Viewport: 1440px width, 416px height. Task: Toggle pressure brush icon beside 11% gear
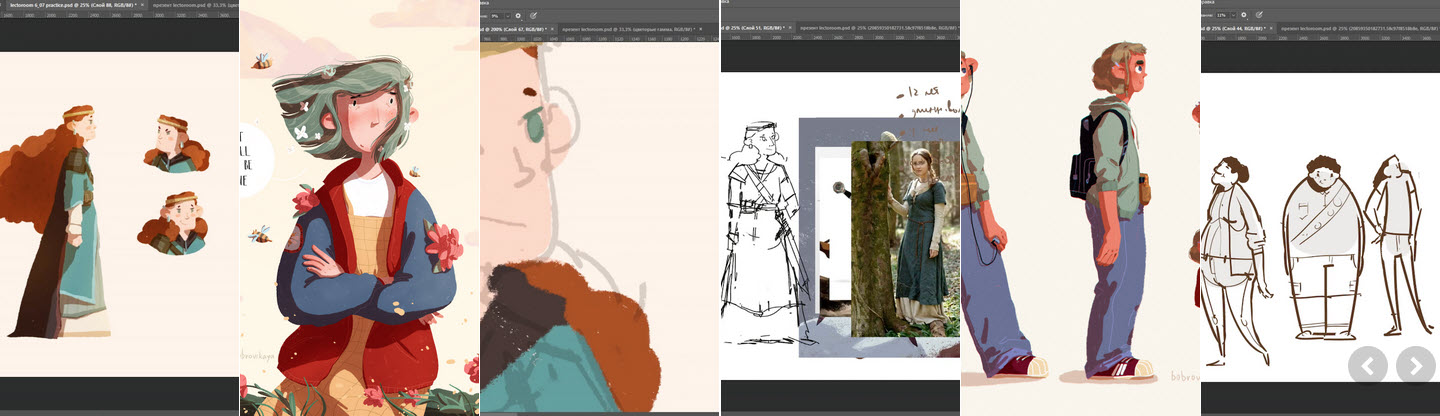1259,15
